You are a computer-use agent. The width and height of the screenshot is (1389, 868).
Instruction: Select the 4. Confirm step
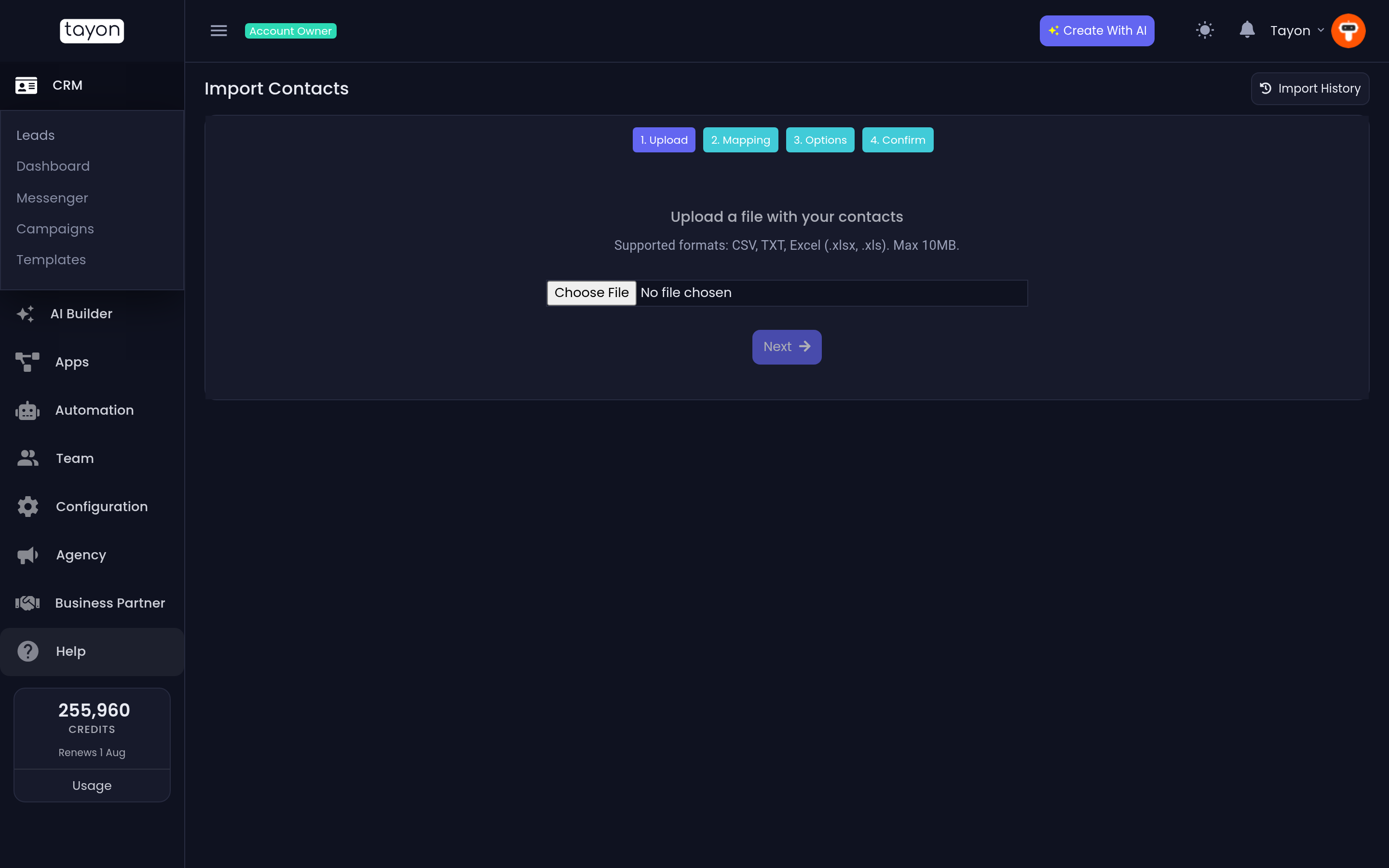(x=898, y=140)
